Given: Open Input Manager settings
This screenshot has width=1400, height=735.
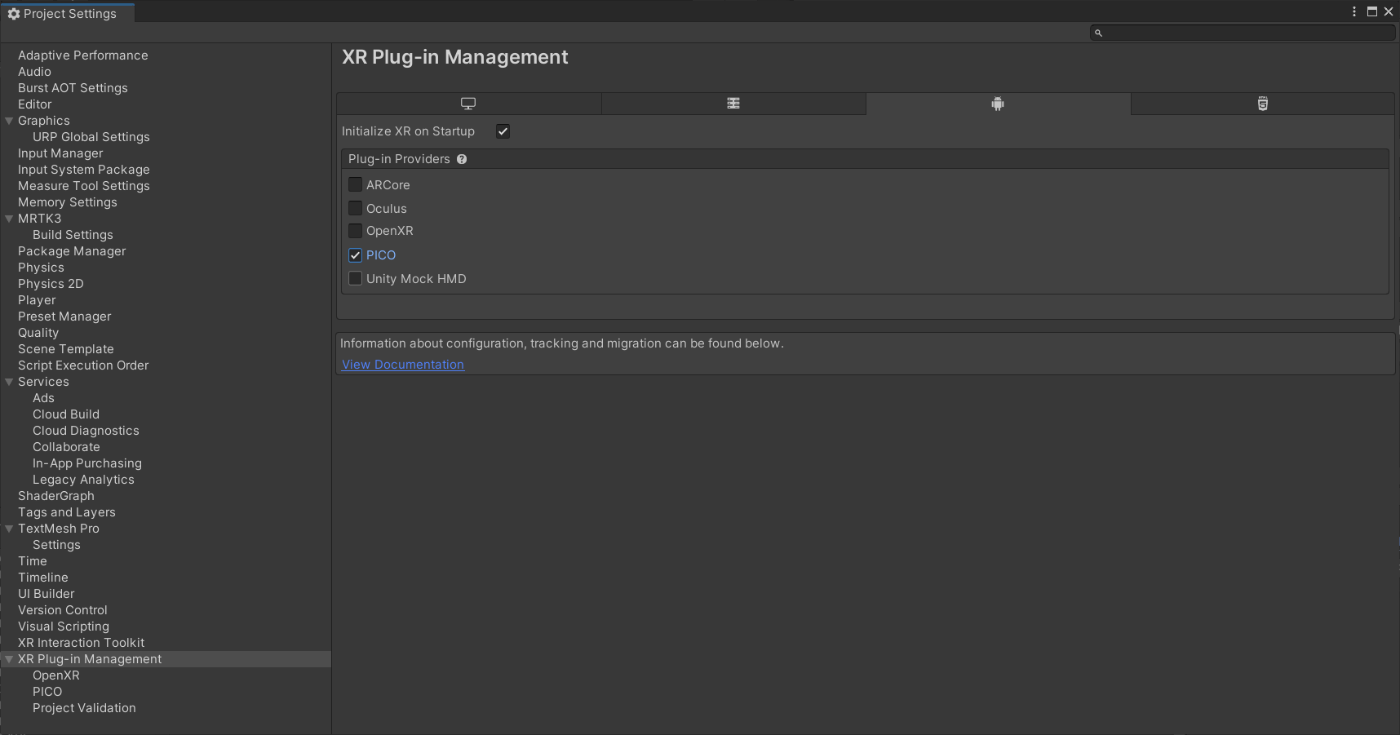Looking at the screenshot, I should pos(60,153).
